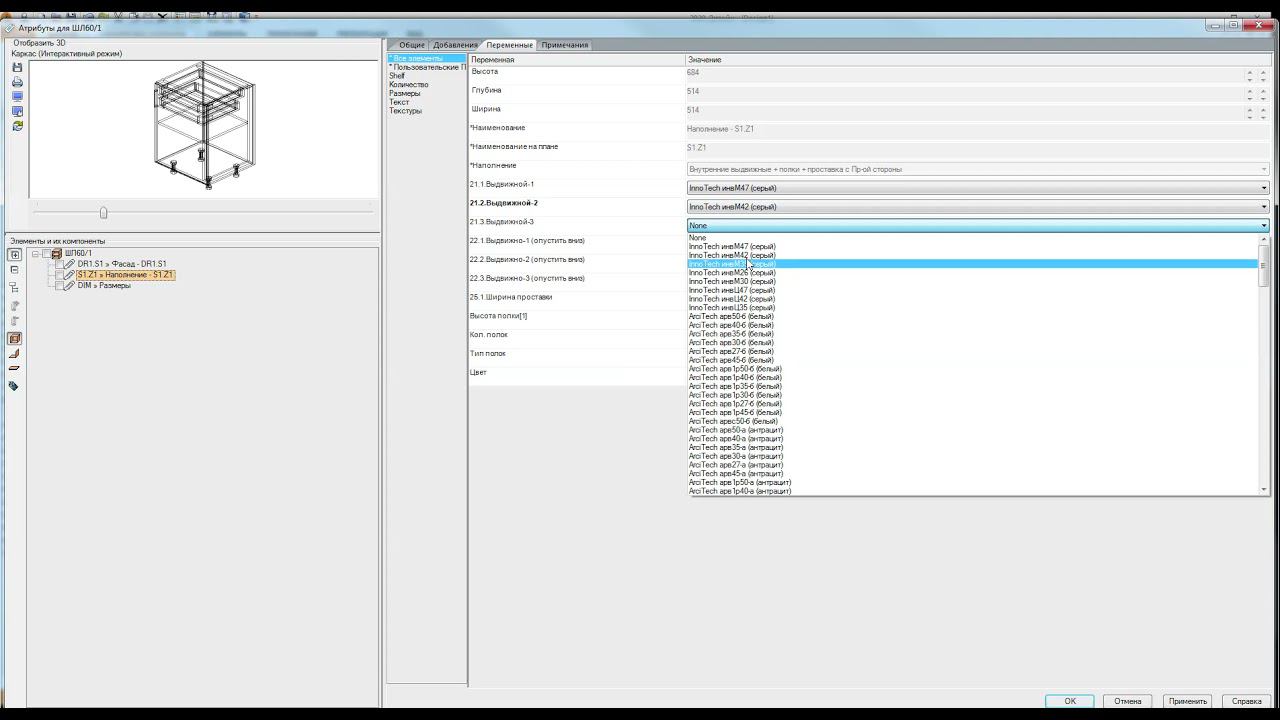Click the expand-all plus icon in the components toolbar
The image size is (1280, 720).
click(15, 255)
